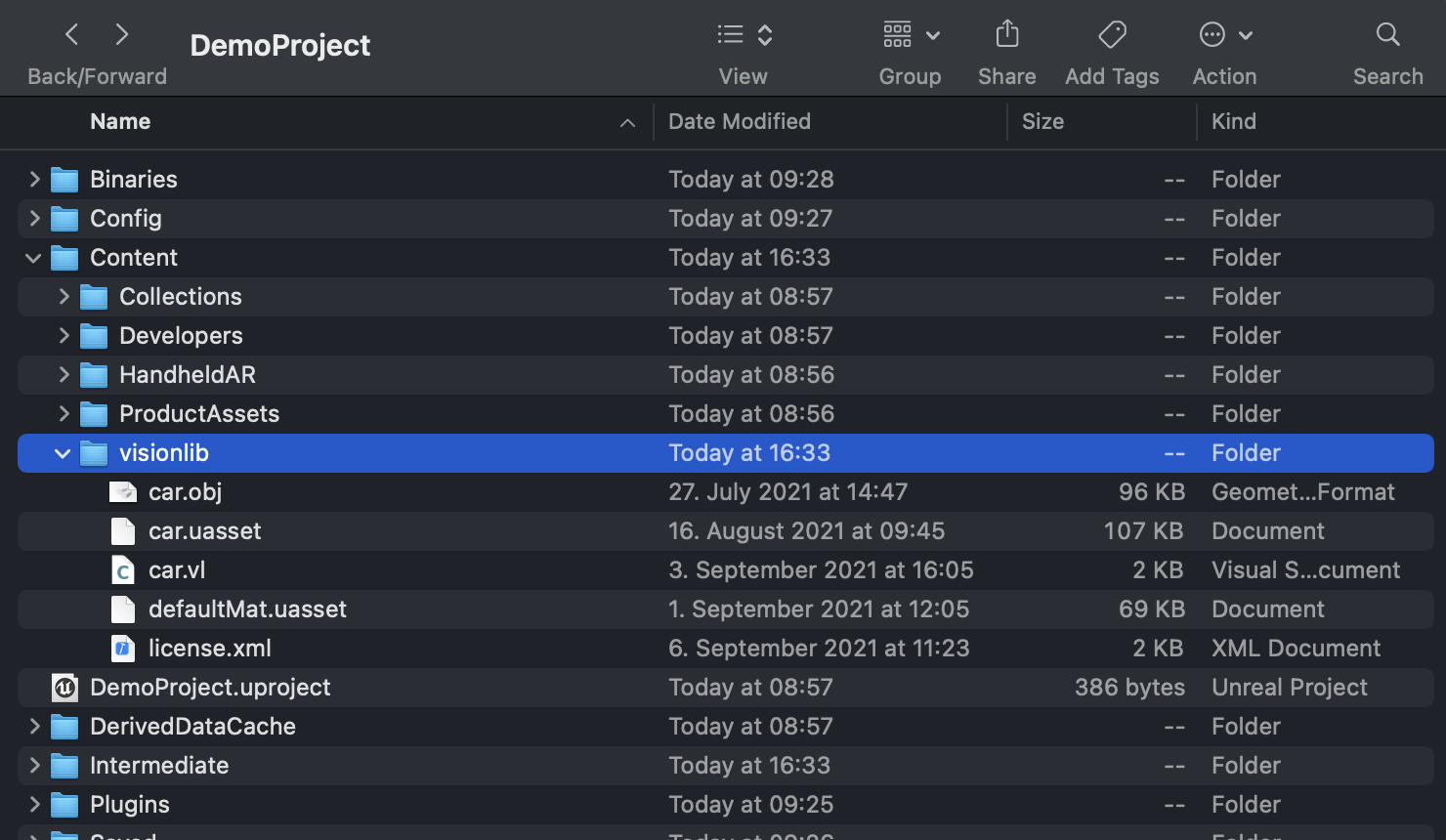Select the car.uasset file row

click(205, 531)
